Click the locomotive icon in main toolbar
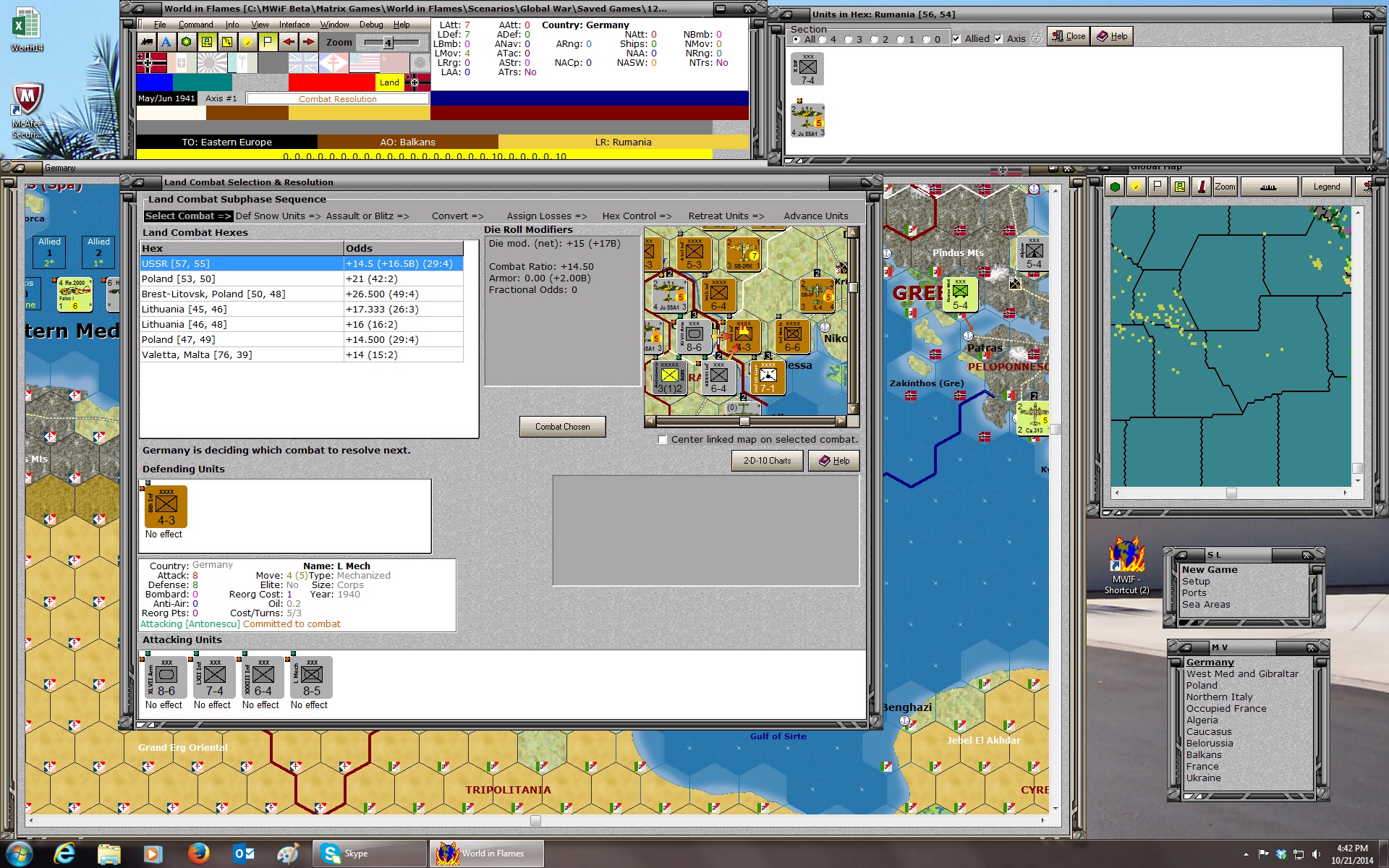 coord(147,42)
